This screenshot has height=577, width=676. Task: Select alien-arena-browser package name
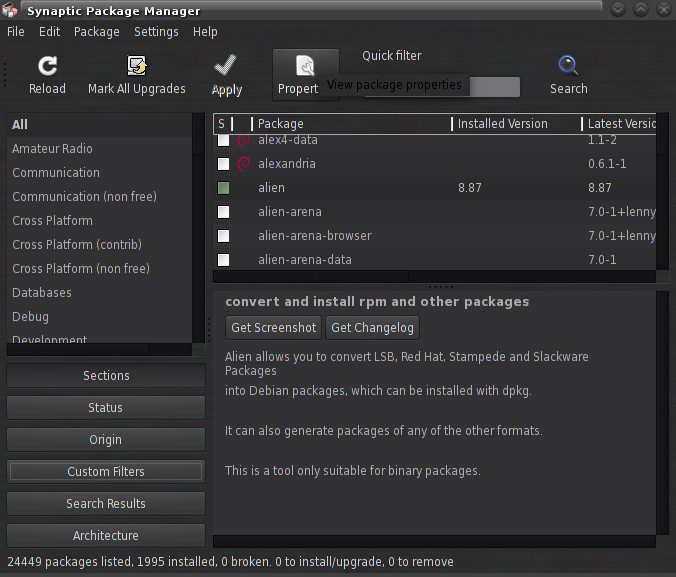(x=315, y=236)
